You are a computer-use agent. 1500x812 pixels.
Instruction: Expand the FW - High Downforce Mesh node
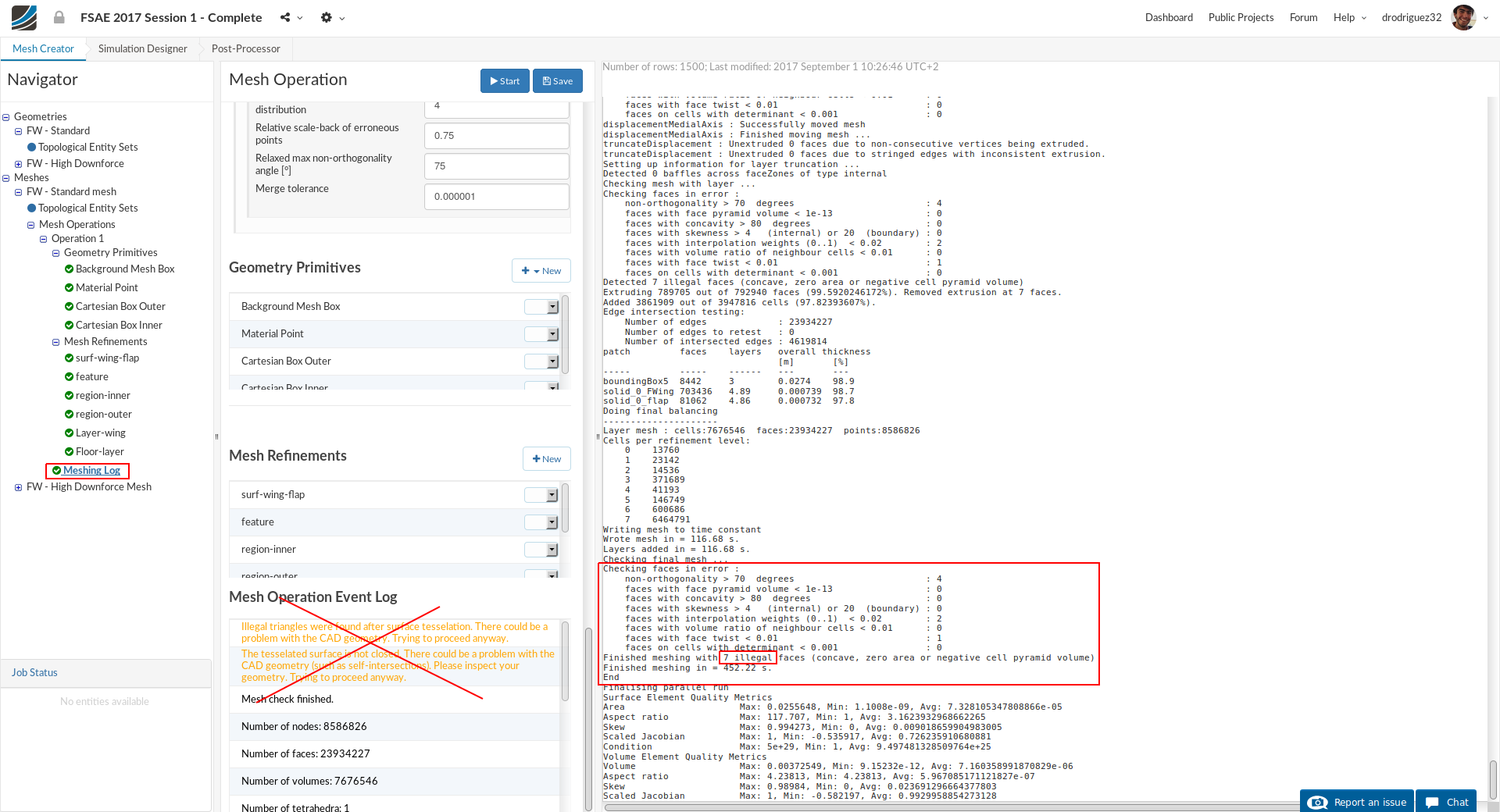pyautogui.click(x=19, y=487)
